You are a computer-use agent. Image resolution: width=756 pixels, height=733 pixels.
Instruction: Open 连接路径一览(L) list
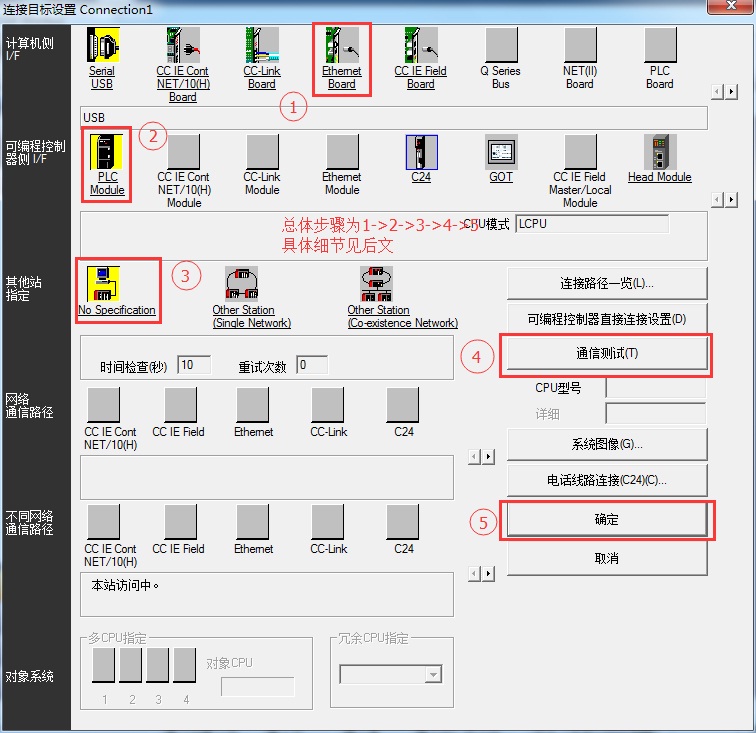coord(606,283)
